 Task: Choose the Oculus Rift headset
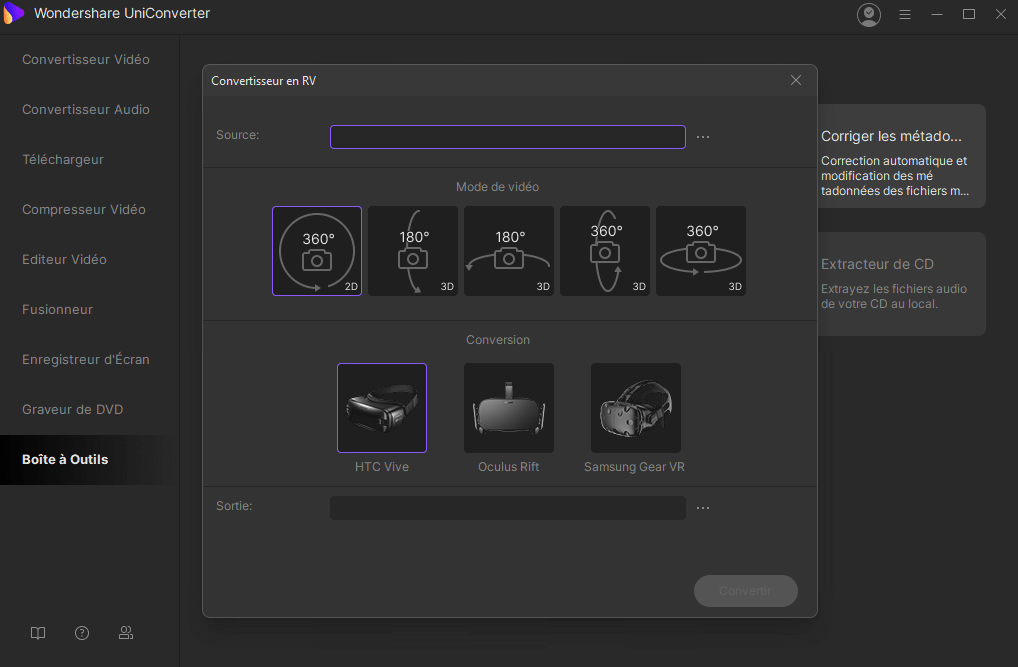pyautogui.click(x=509, y=408)
